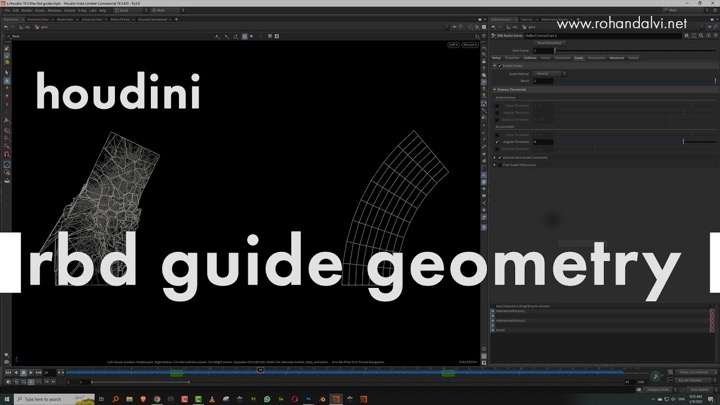Toggle the Enable Guides checkbox
The image size is (720, 405).
tap(500, 66)
